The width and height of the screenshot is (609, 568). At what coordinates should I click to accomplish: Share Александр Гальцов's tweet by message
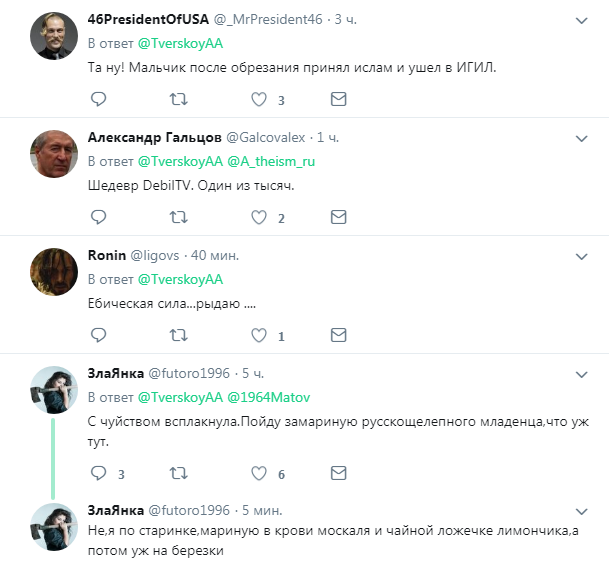pyautogui.click(x=338, y=217)
